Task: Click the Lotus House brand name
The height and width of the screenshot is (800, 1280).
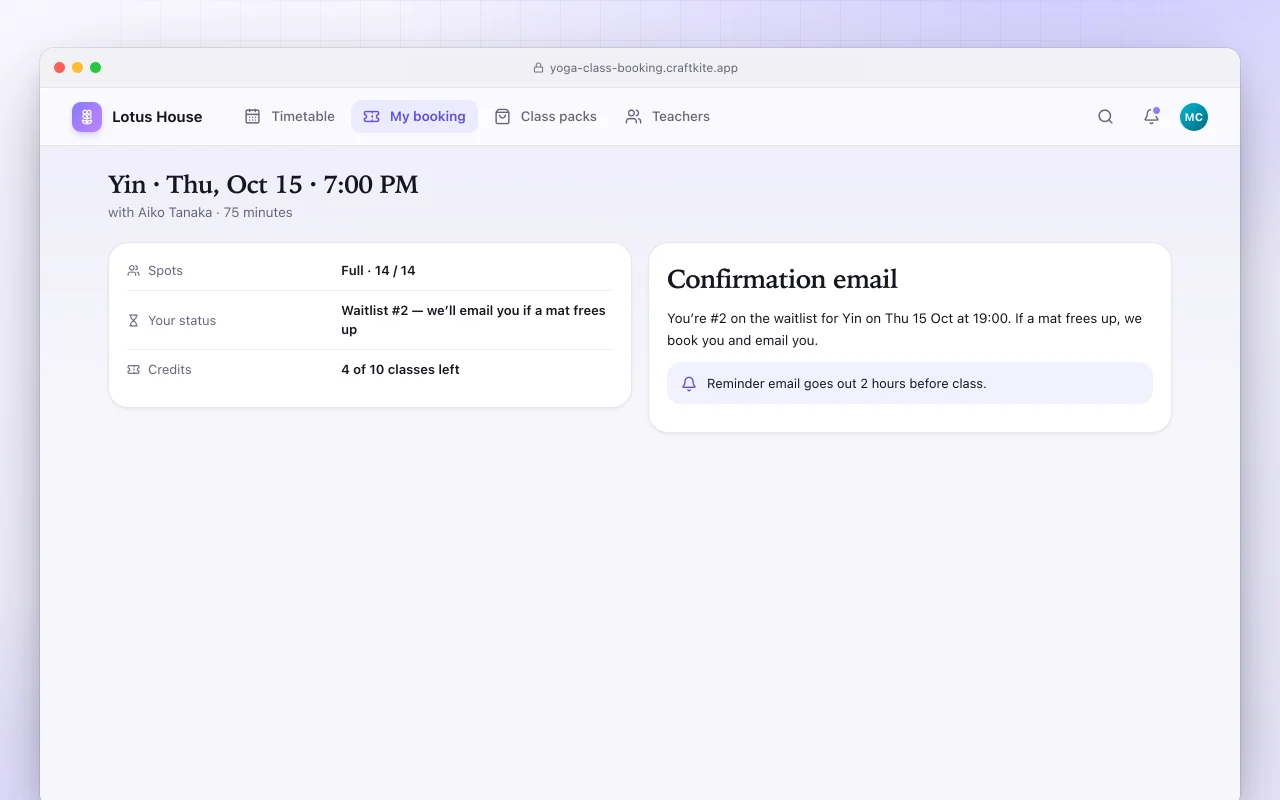Action: (157, 117)
